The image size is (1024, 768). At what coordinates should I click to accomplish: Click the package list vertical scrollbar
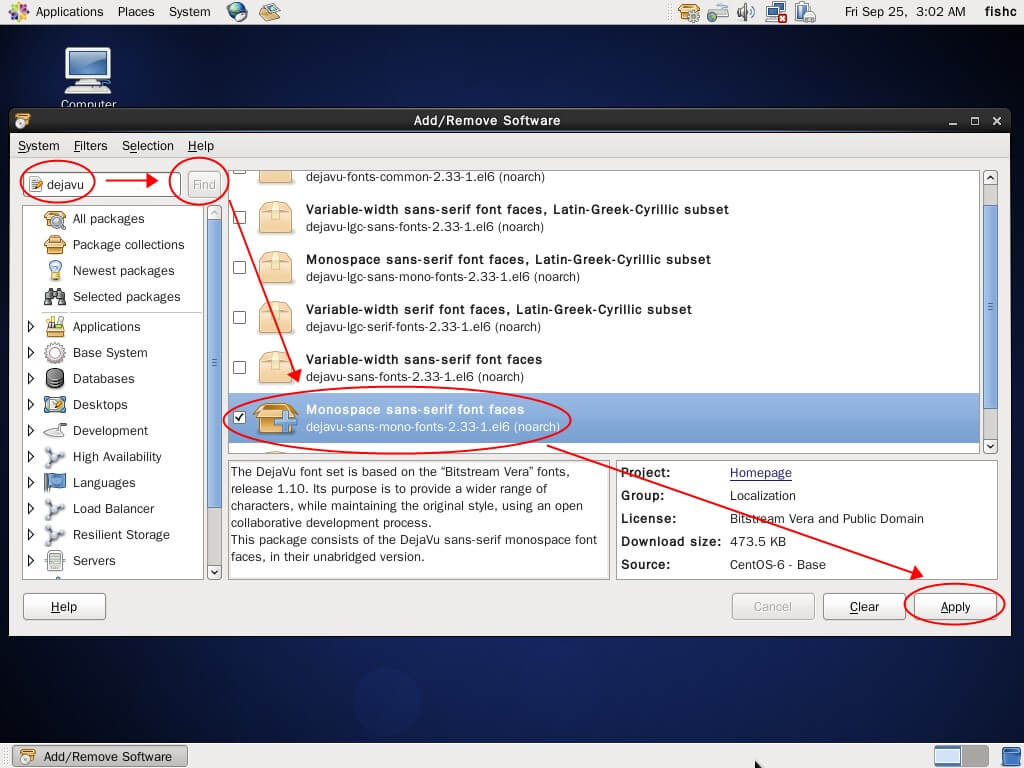(x=990, y=300)
